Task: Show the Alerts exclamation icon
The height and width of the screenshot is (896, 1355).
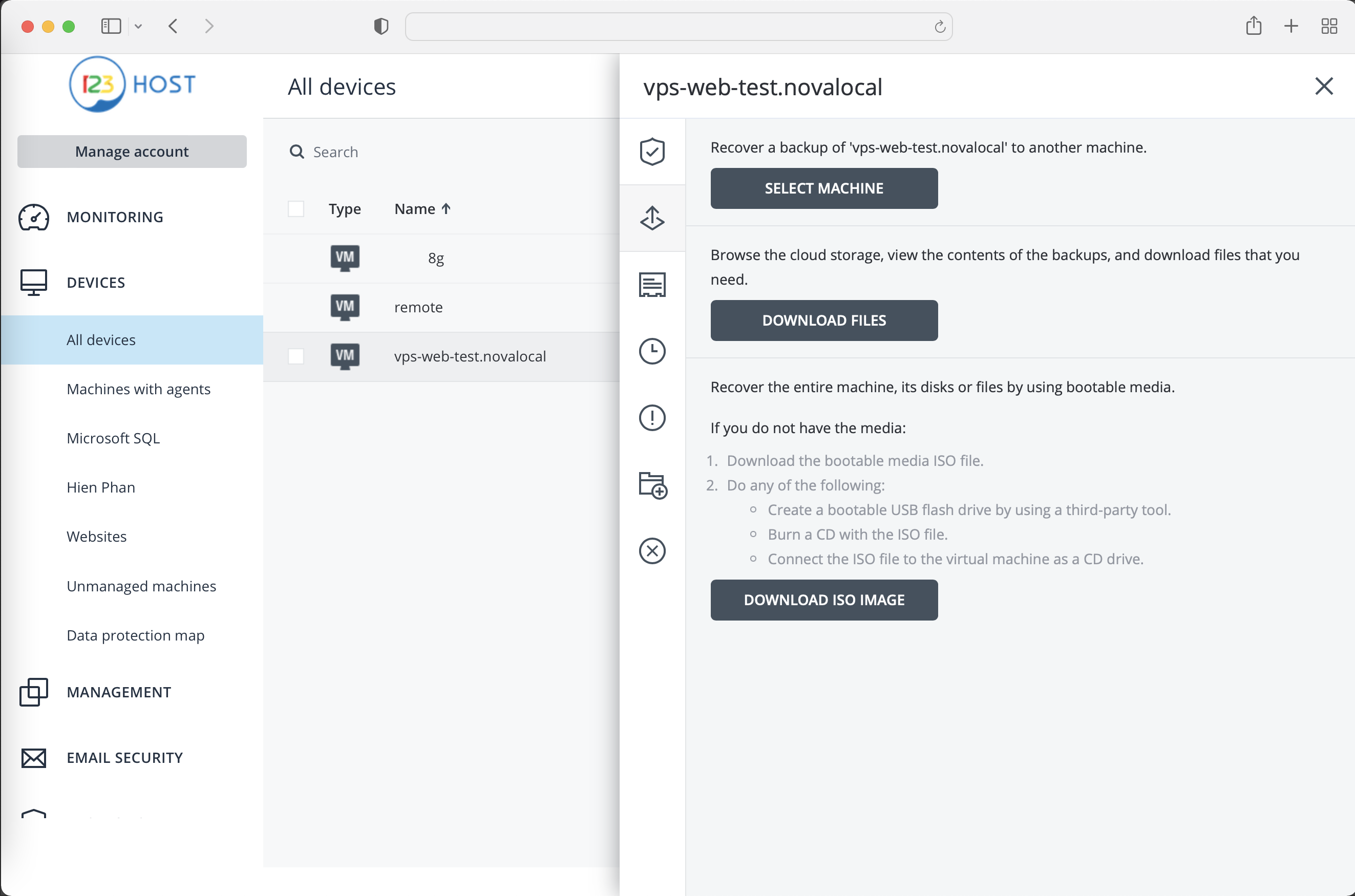Action: tap(652, 418)
